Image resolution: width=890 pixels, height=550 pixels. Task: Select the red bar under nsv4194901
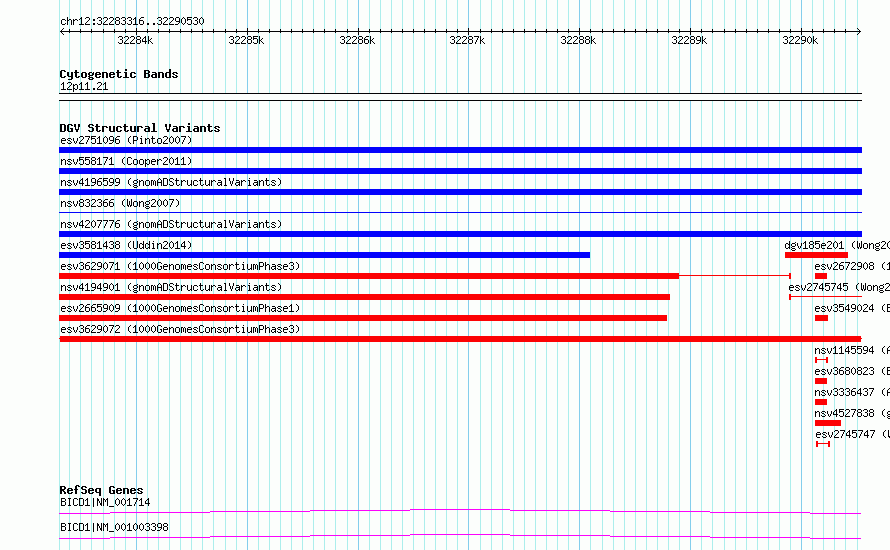point(364,297)
